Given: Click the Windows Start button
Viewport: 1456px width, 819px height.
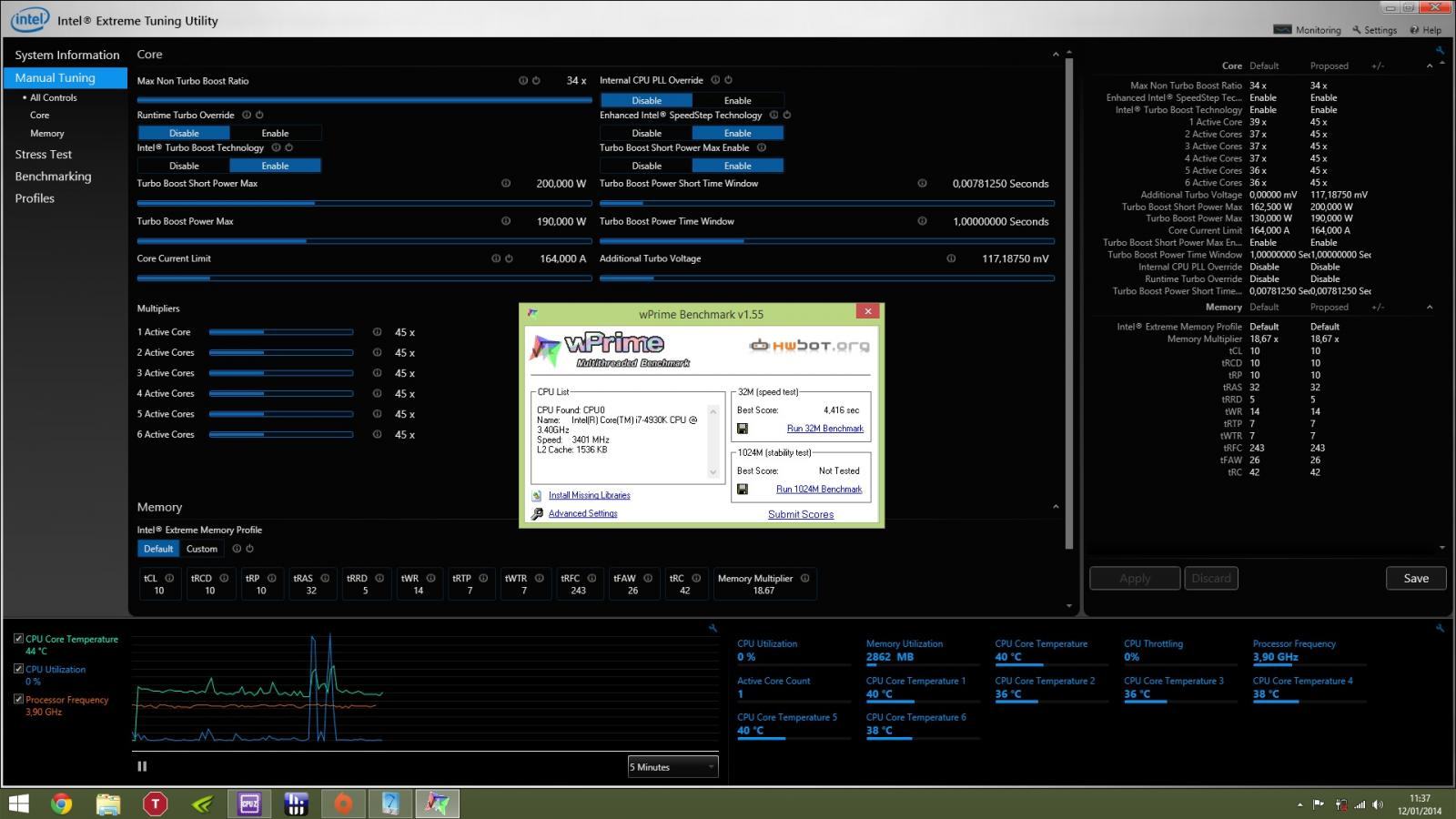Looking at the screenshot, I should click(x=18, y=804).
